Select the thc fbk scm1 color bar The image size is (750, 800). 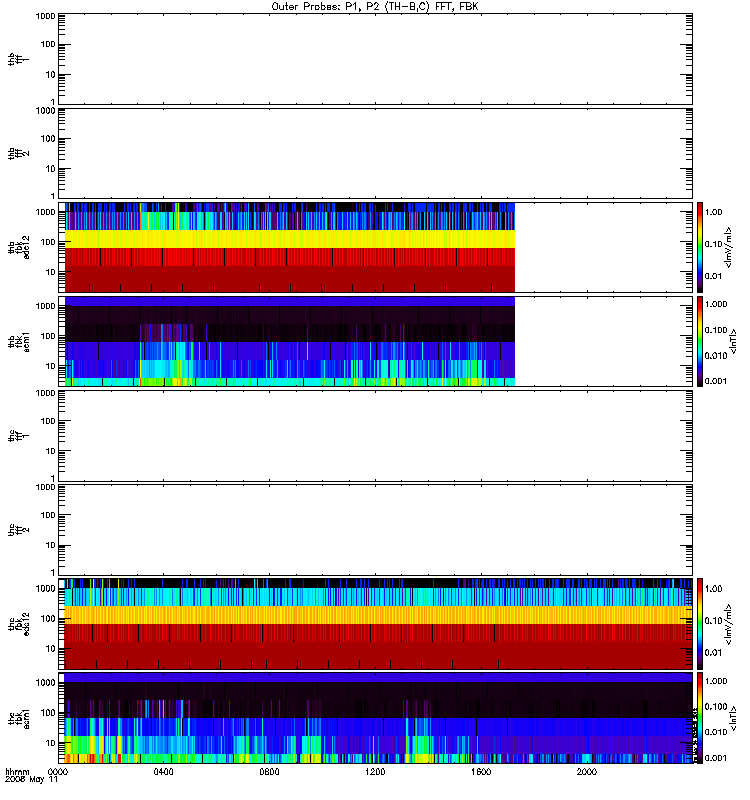700,718
